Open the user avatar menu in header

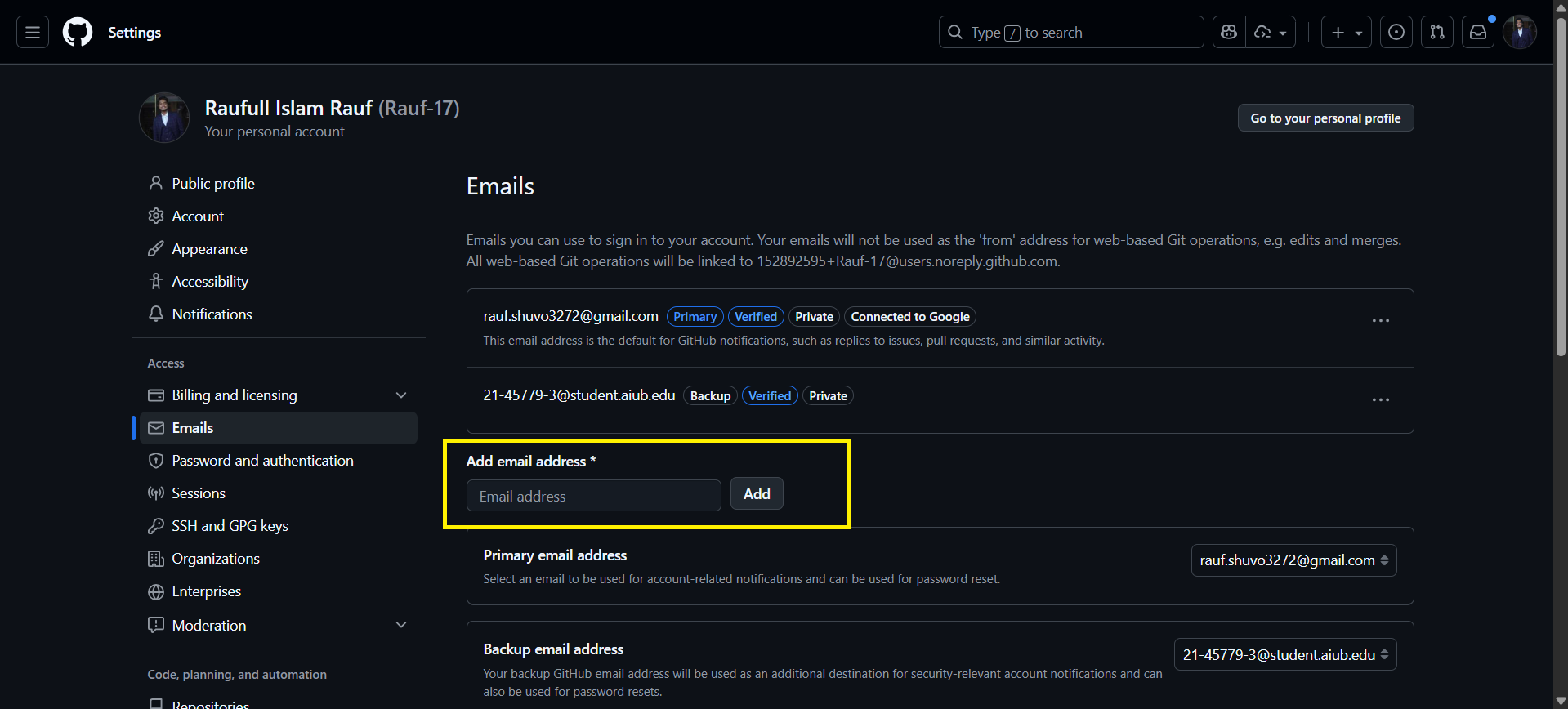click(1520, 33)
